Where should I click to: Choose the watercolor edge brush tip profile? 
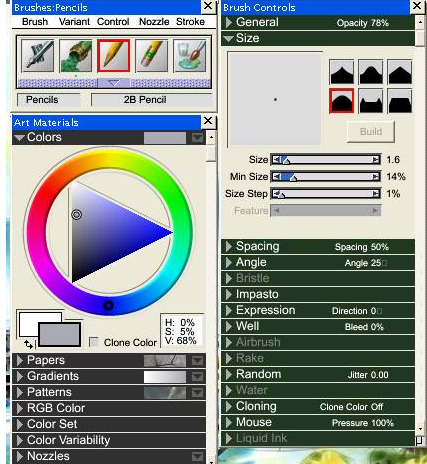click(x=371, y=101)
